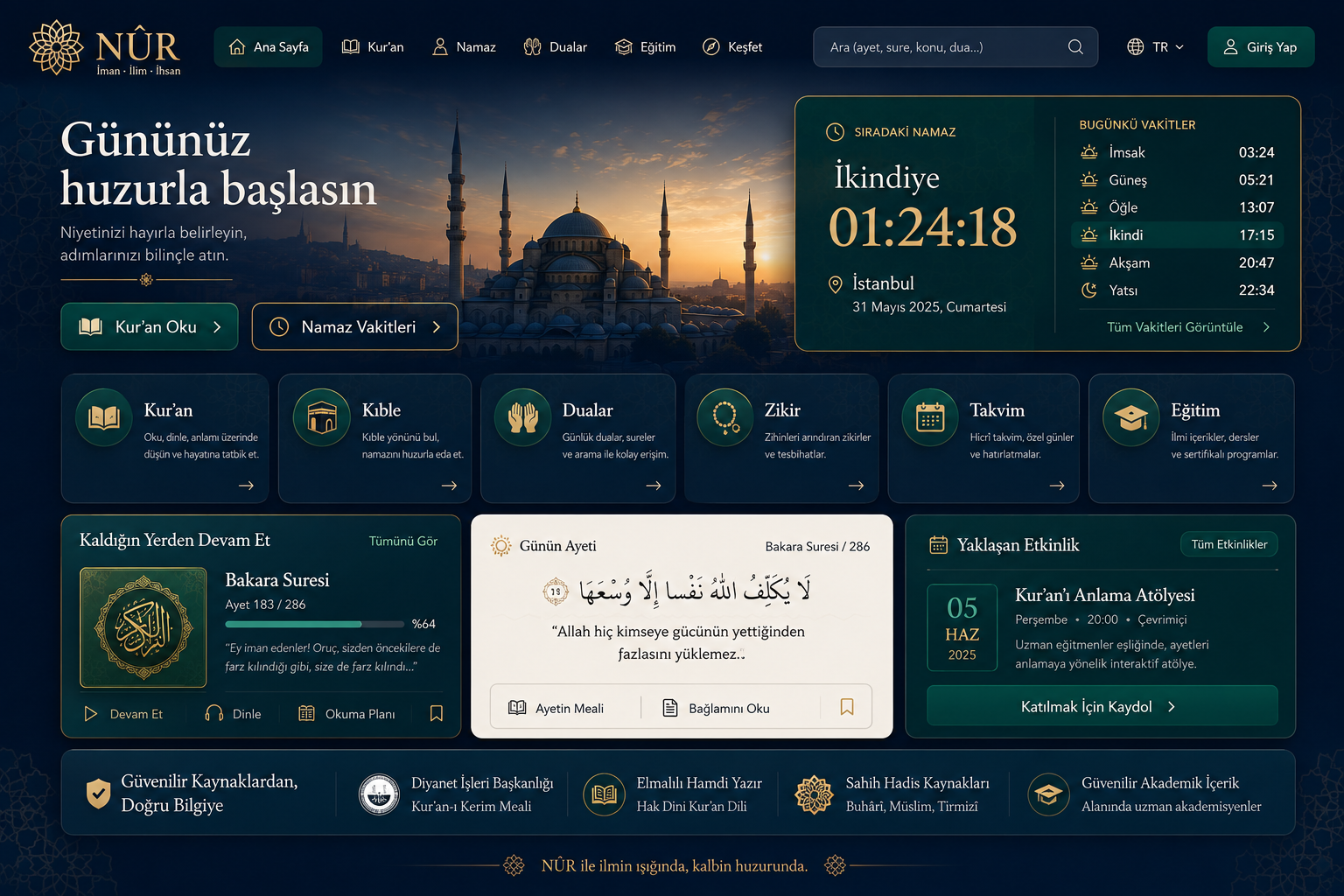Expand Tüm Vakitleri Görüntüle chevron
Viewport: 1344px width, 896px height.
1266,327
